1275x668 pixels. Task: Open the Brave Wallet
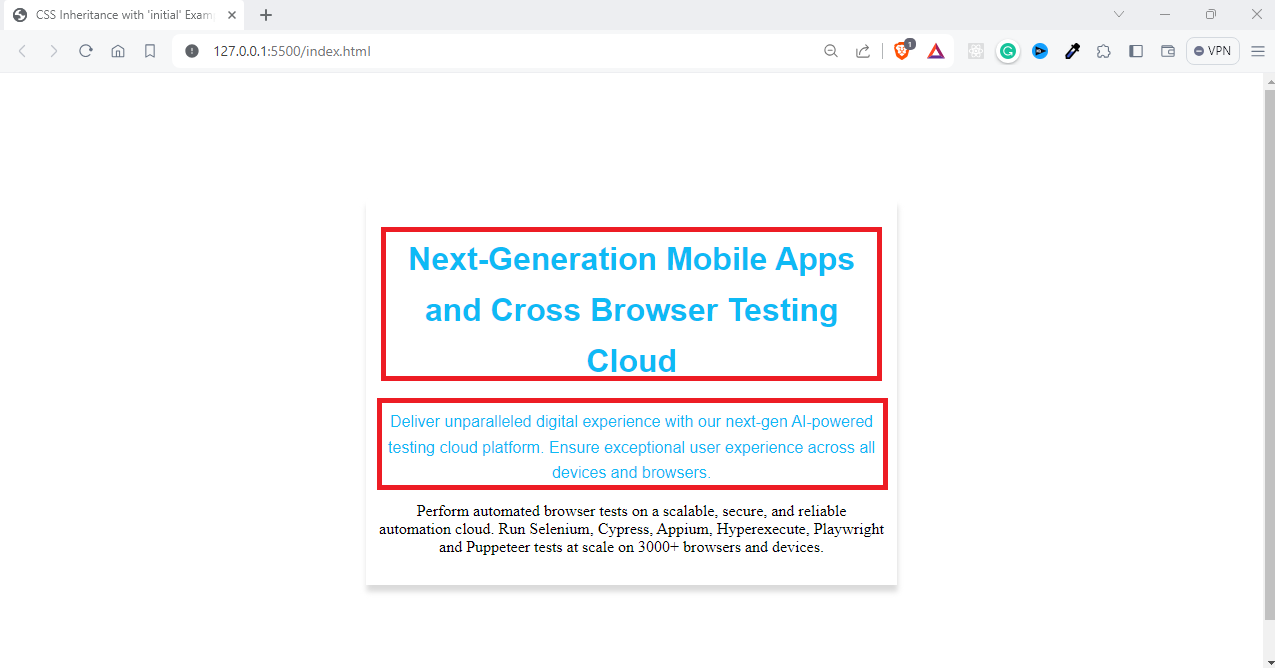[x=1168, y=51]
